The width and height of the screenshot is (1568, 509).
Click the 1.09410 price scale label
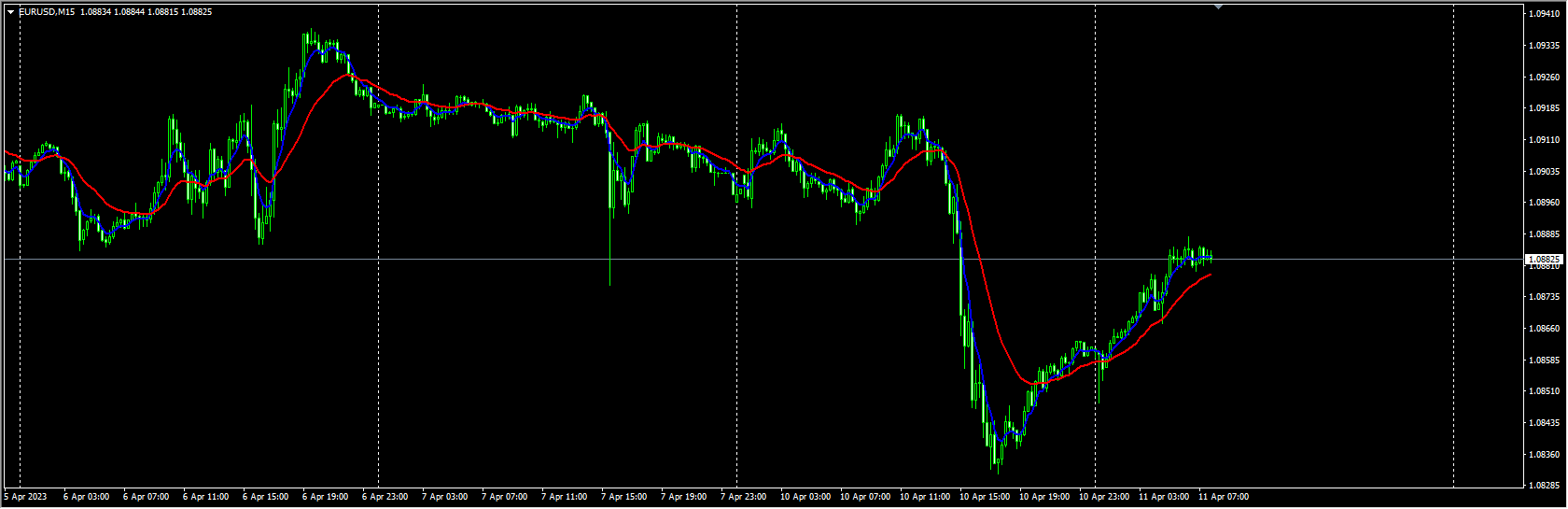pyautogui.click(x=1546, y=14)
